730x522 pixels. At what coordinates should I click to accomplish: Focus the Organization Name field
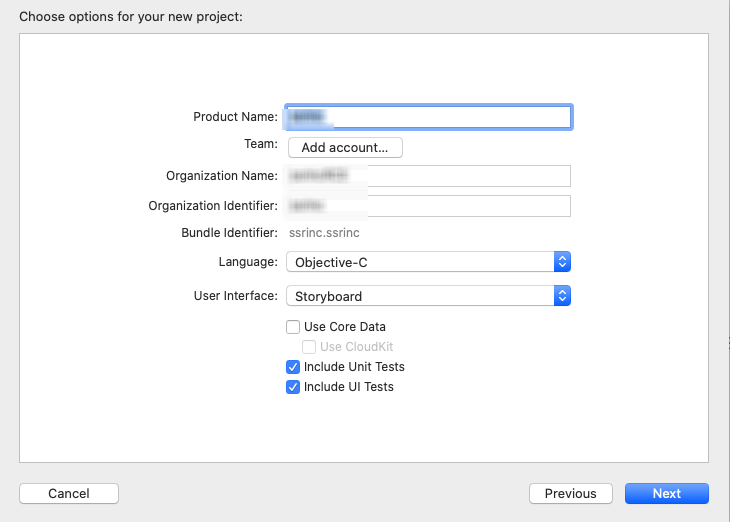point(428,176)
